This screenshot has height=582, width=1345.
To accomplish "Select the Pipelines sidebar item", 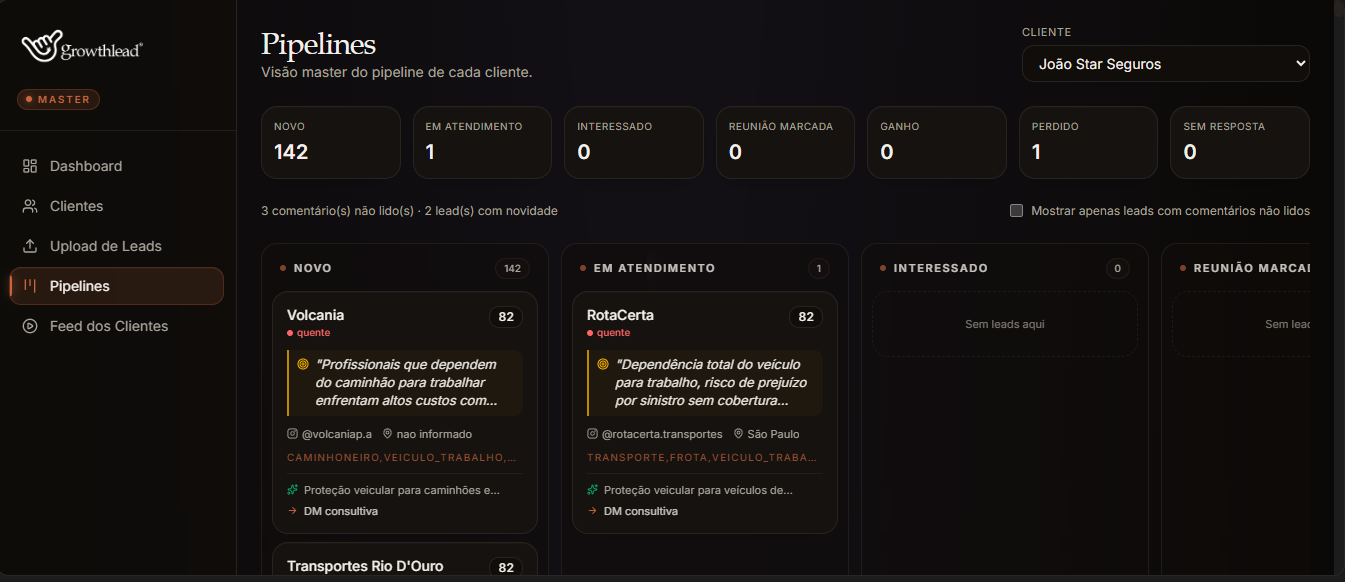I will coord(116,286).
